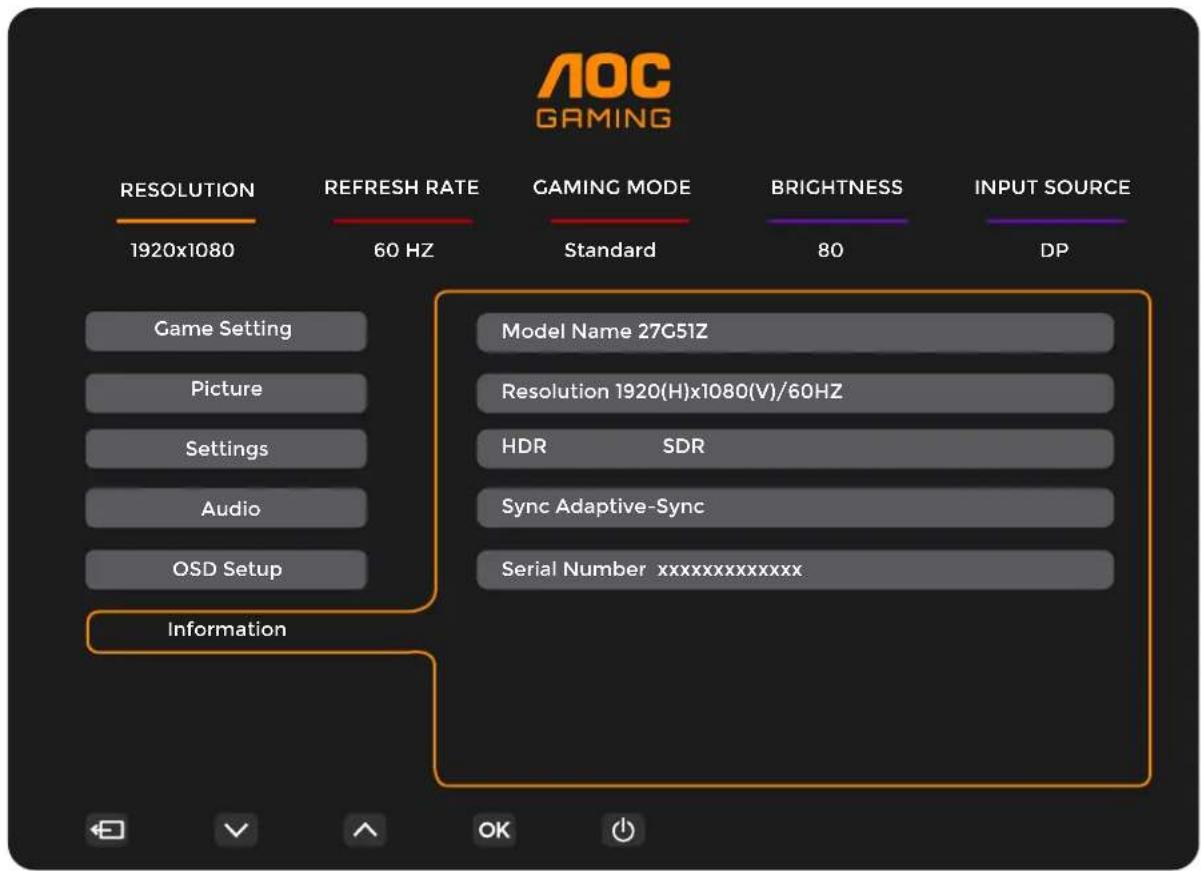Click the RESOLUTION header label
1201x871 pixels.
click(x=187, y=190)
